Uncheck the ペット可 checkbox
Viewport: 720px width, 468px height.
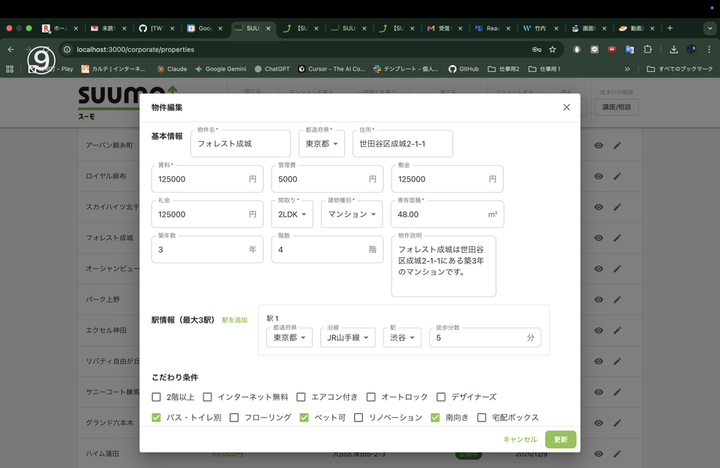pos(305,417)
